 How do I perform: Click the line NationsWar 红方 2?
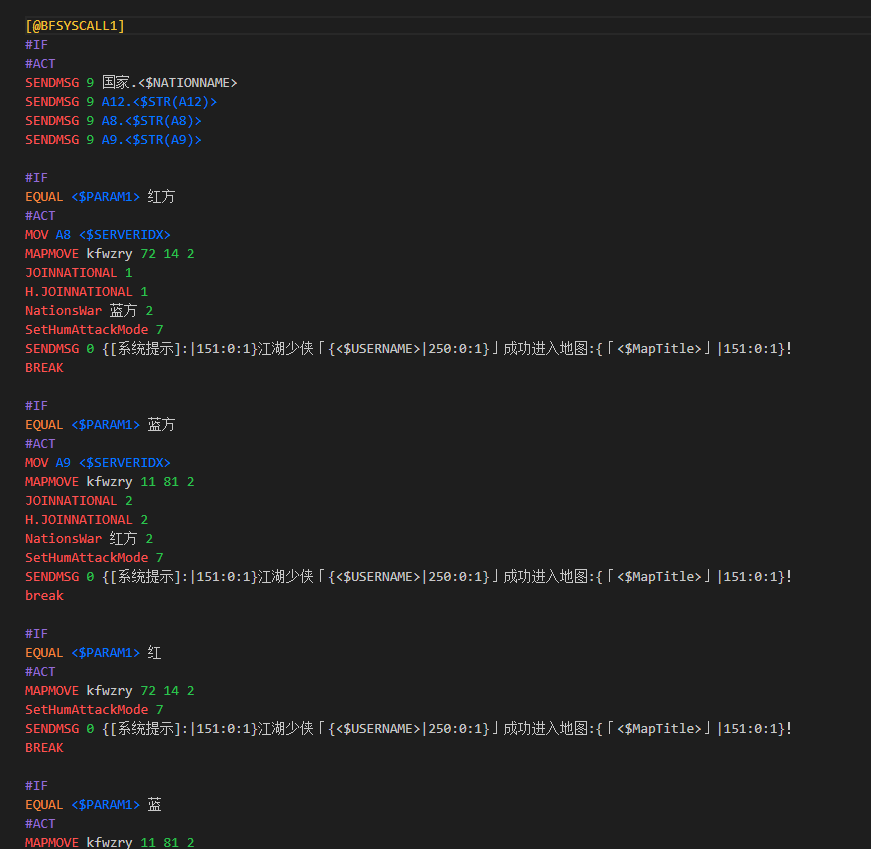click(89, 538)
